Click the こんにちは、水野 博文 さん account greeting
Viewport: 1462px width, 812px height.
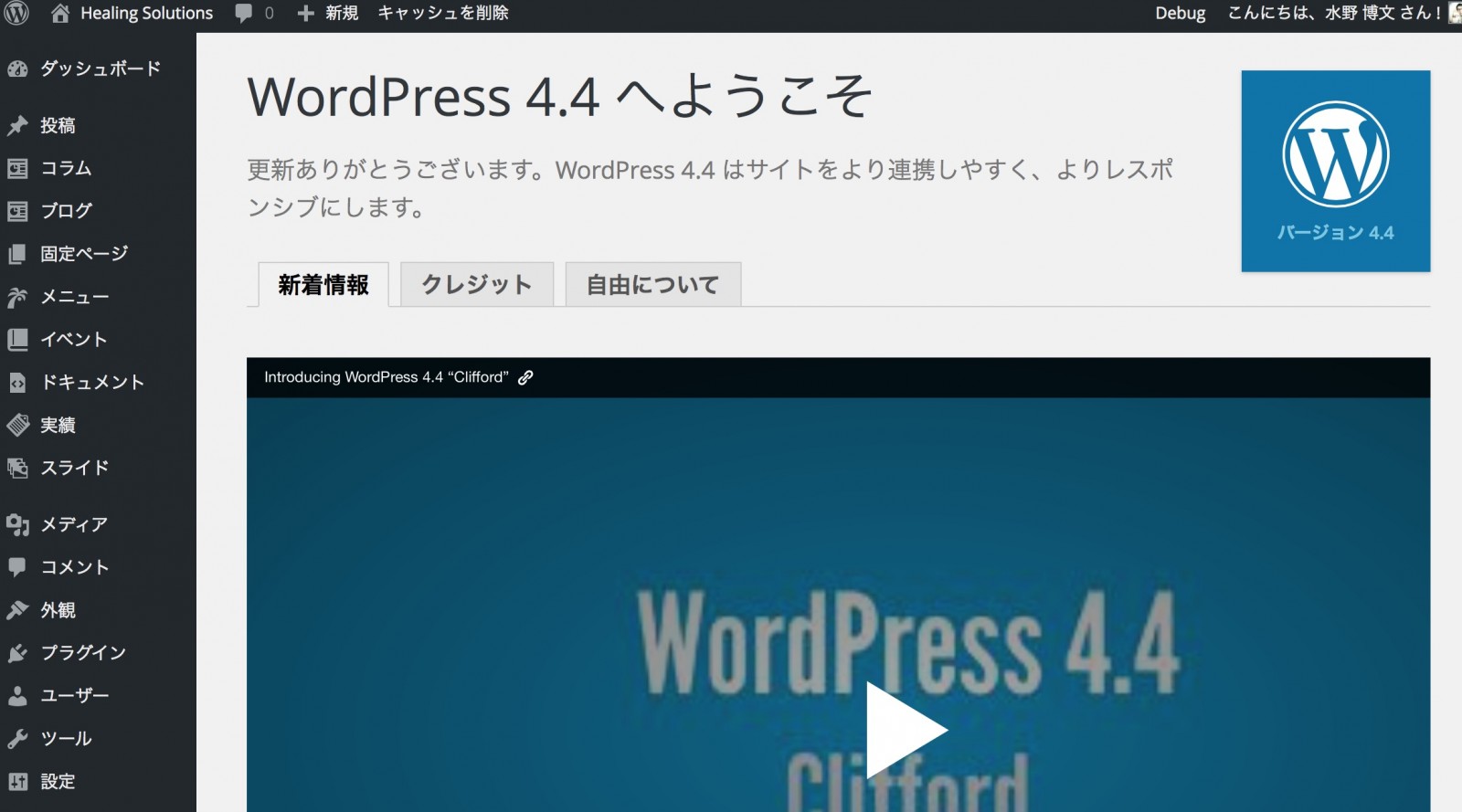1334,14
